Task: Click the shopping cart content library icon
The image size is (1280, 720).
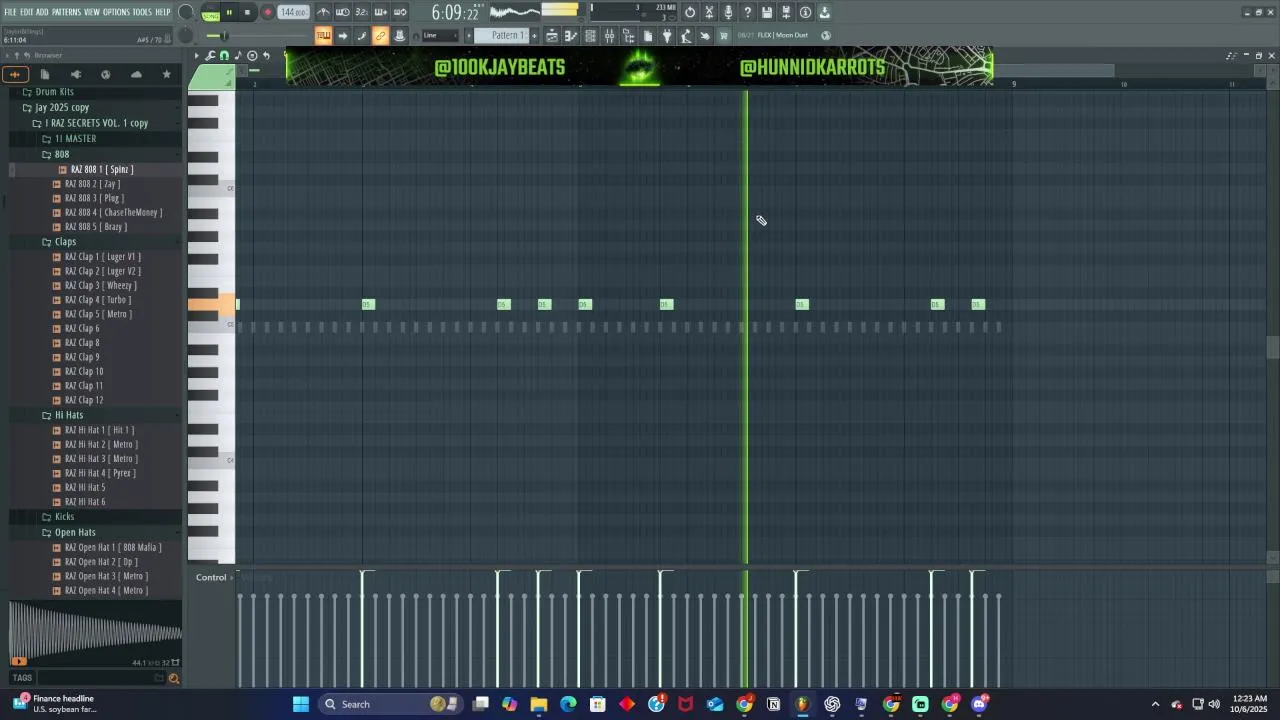Action: pyautogui.click(x=724, y=35)
